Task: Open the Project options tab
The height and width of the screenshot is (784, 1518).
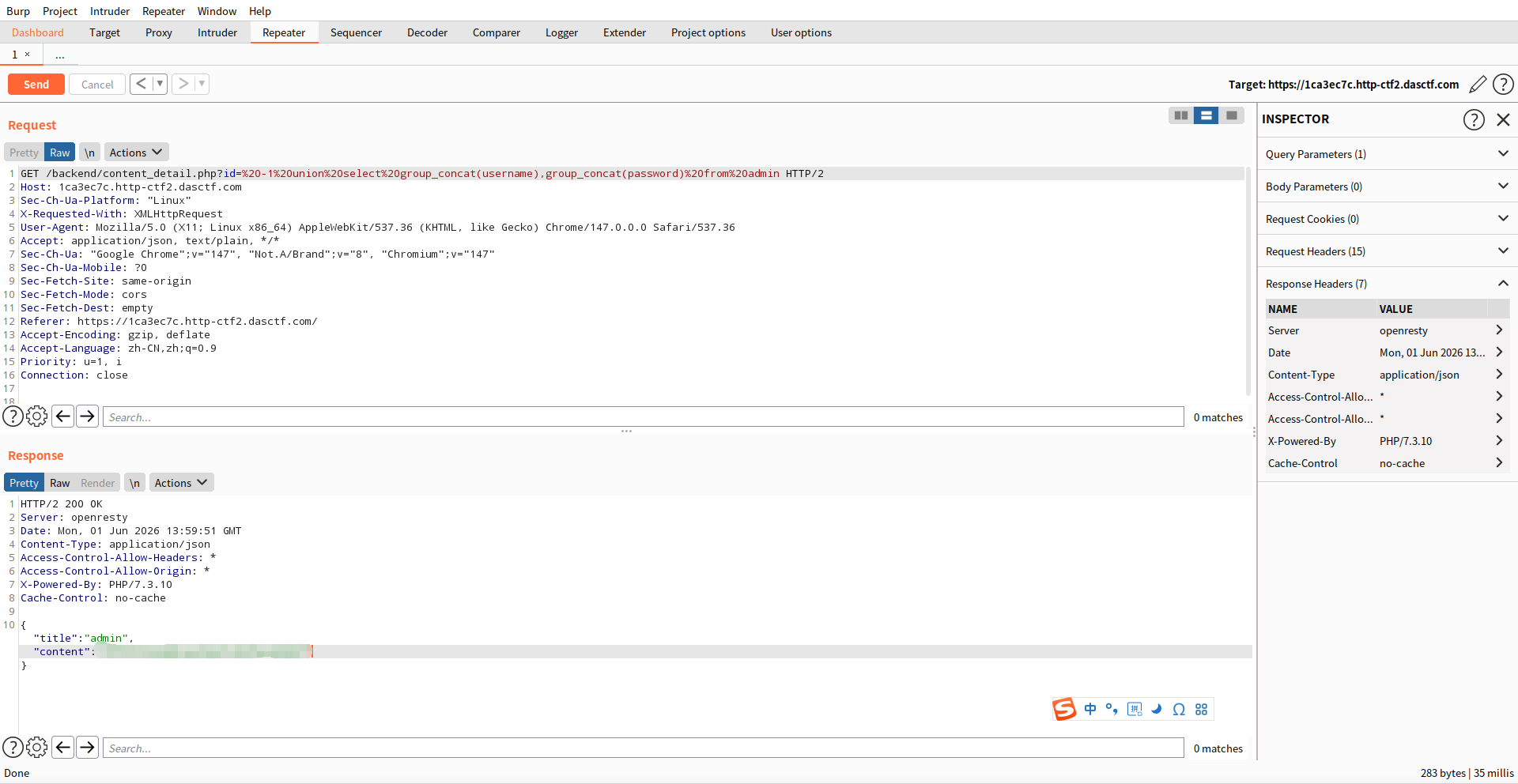Action: [x=708, y=32]
